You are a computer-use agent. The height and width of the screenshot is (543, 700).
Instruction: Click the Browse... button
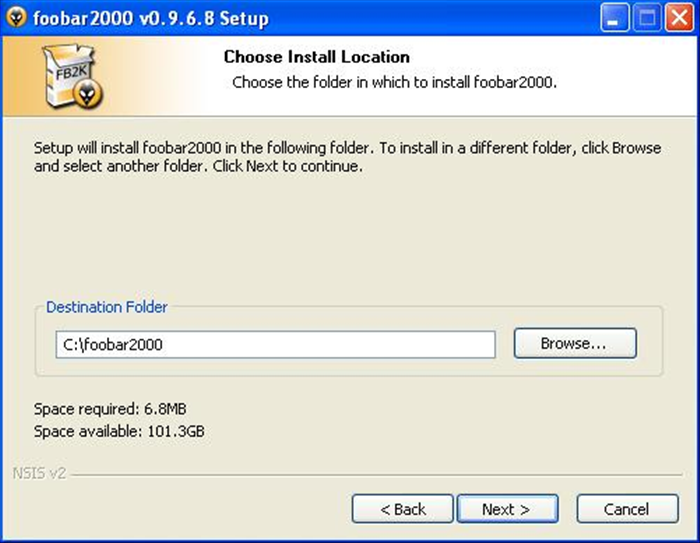coord(575,343)
